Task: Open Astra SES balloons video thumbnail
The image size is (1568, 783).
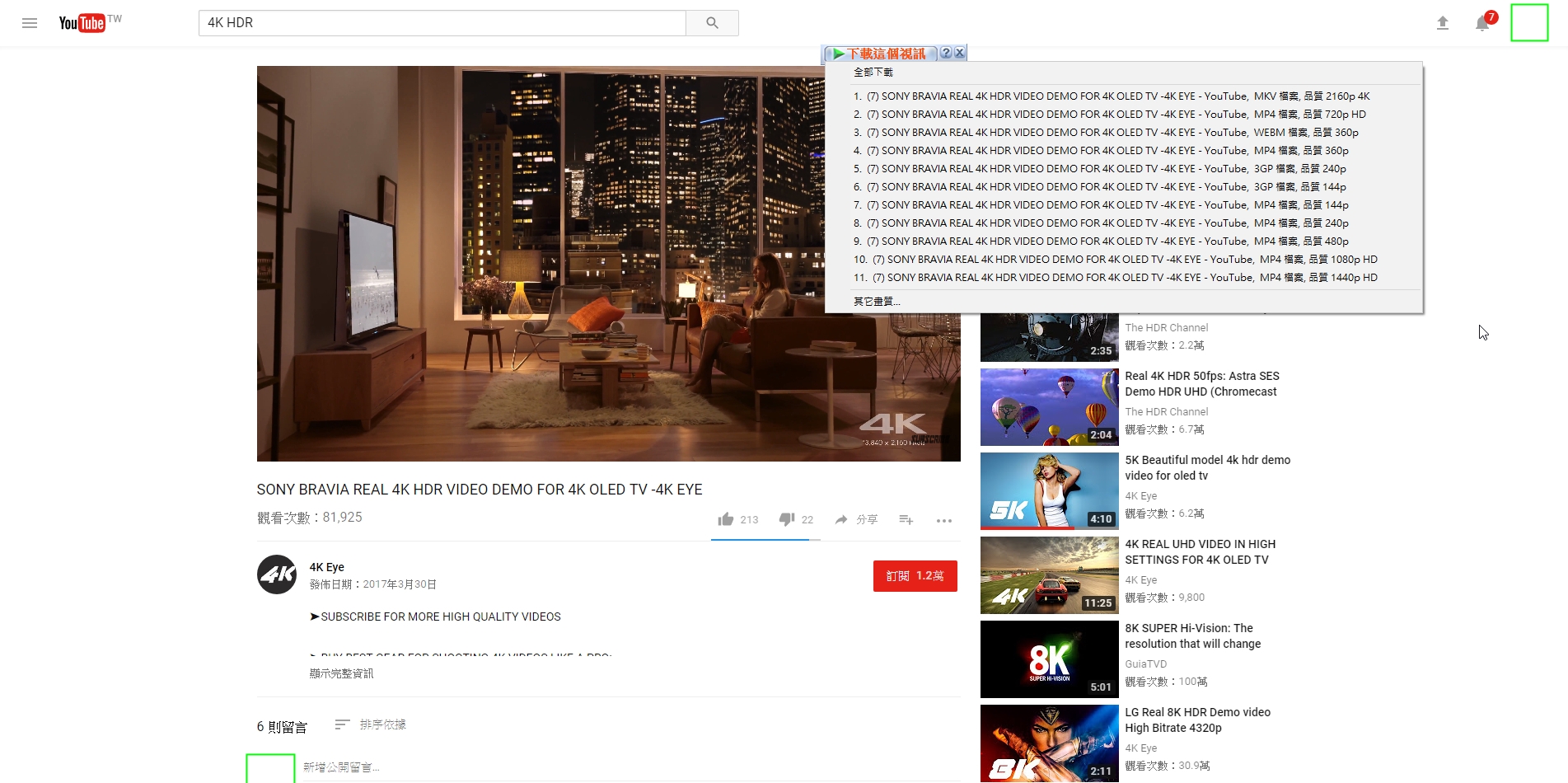Action: pos(1049,407)
